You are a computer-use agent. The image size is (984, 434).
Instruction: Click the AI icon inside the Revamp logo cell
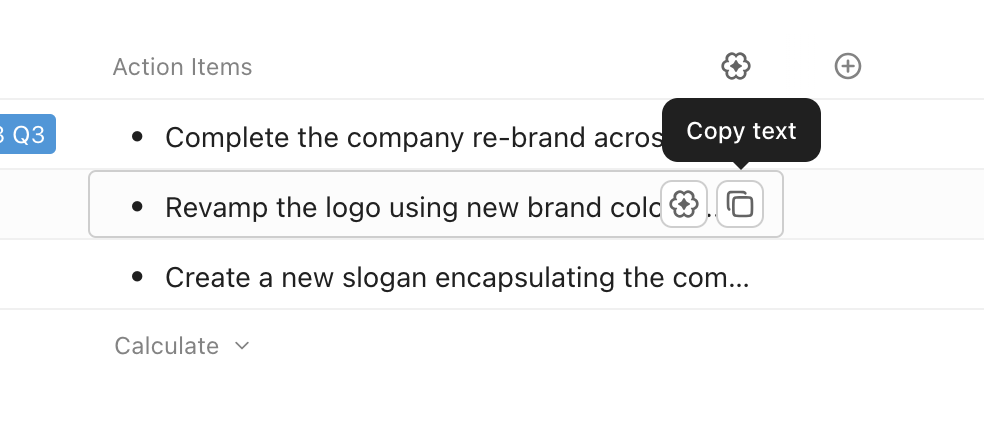(684, 204)
